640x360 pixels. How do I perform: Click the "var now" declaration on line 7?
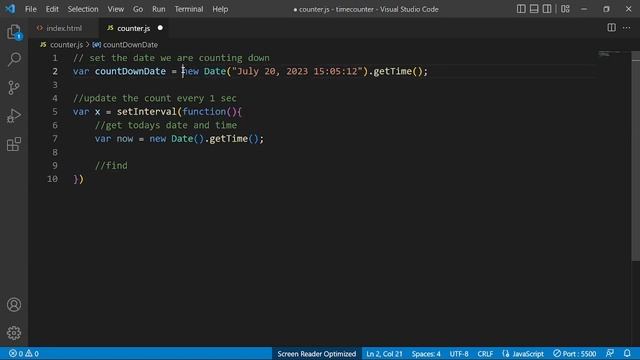114,138
